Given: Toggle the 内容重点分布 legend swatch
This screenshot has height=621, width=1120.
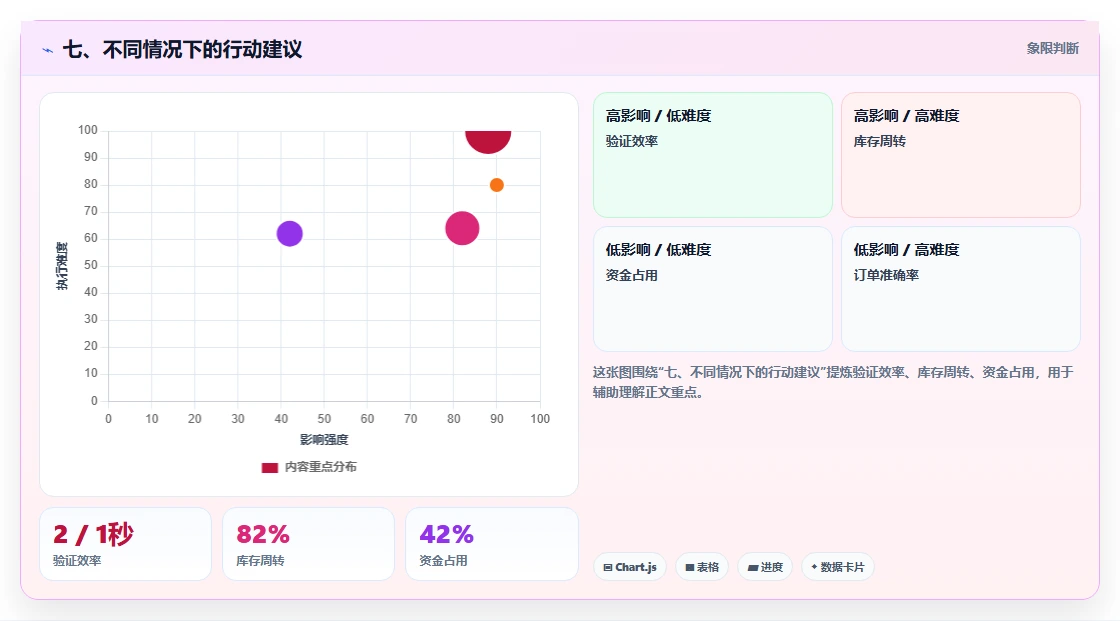Looking at the screenshot, I should click(x=269, y=467).
